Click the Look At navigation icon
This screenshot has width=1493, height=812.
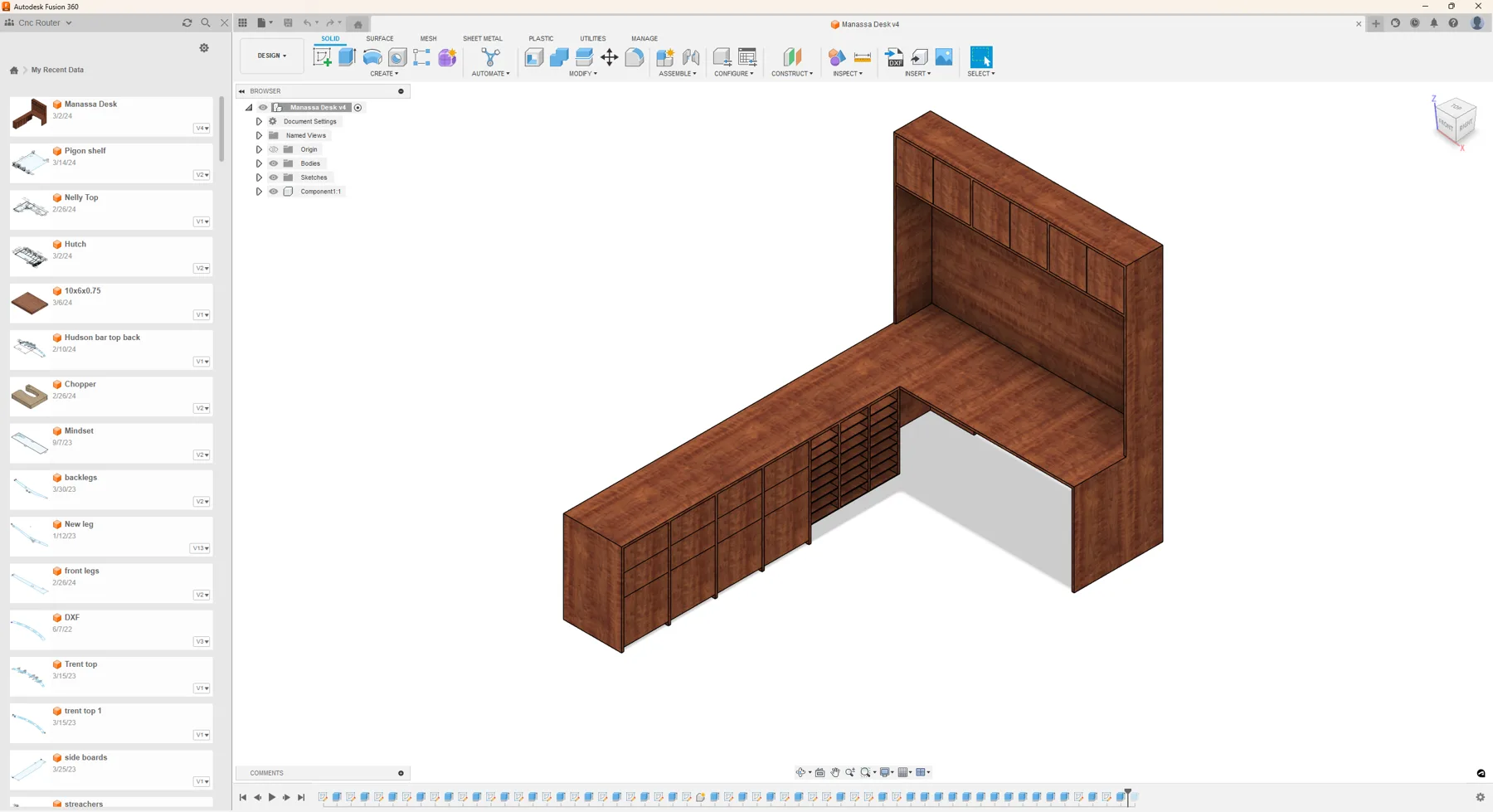point(819,772)
